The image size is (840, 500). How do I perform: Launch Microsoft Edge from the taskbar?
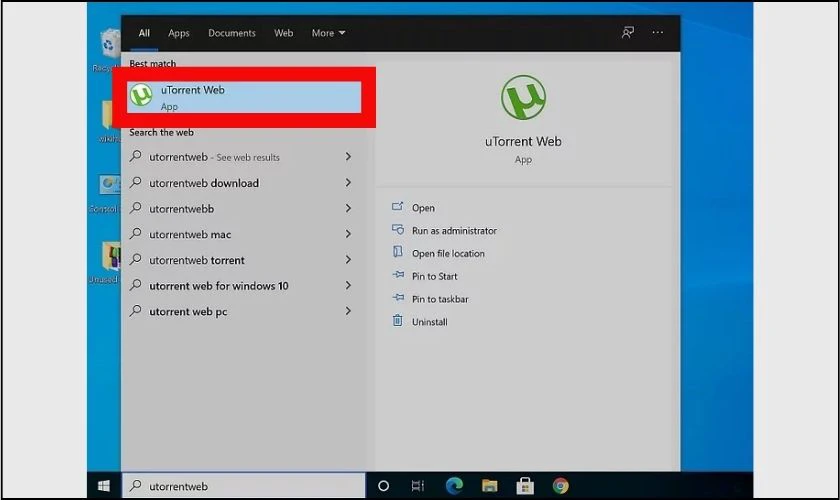(454, 486)
